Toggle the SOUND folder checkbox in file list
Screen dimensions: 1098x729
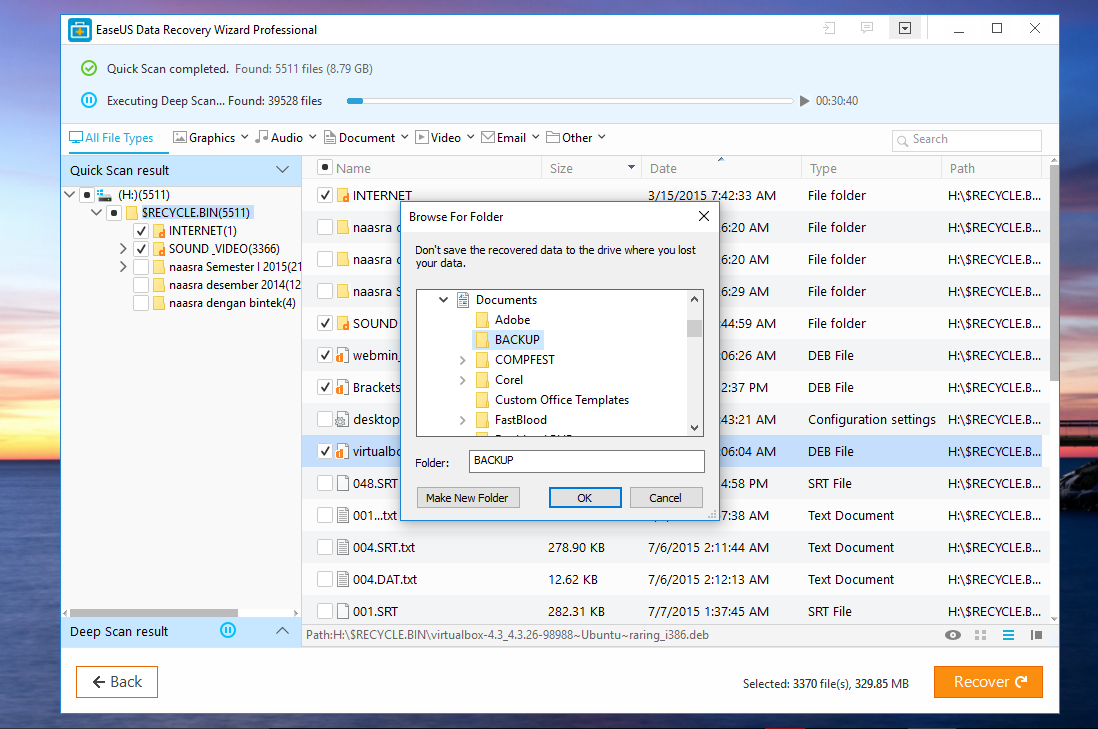(324, 324)
